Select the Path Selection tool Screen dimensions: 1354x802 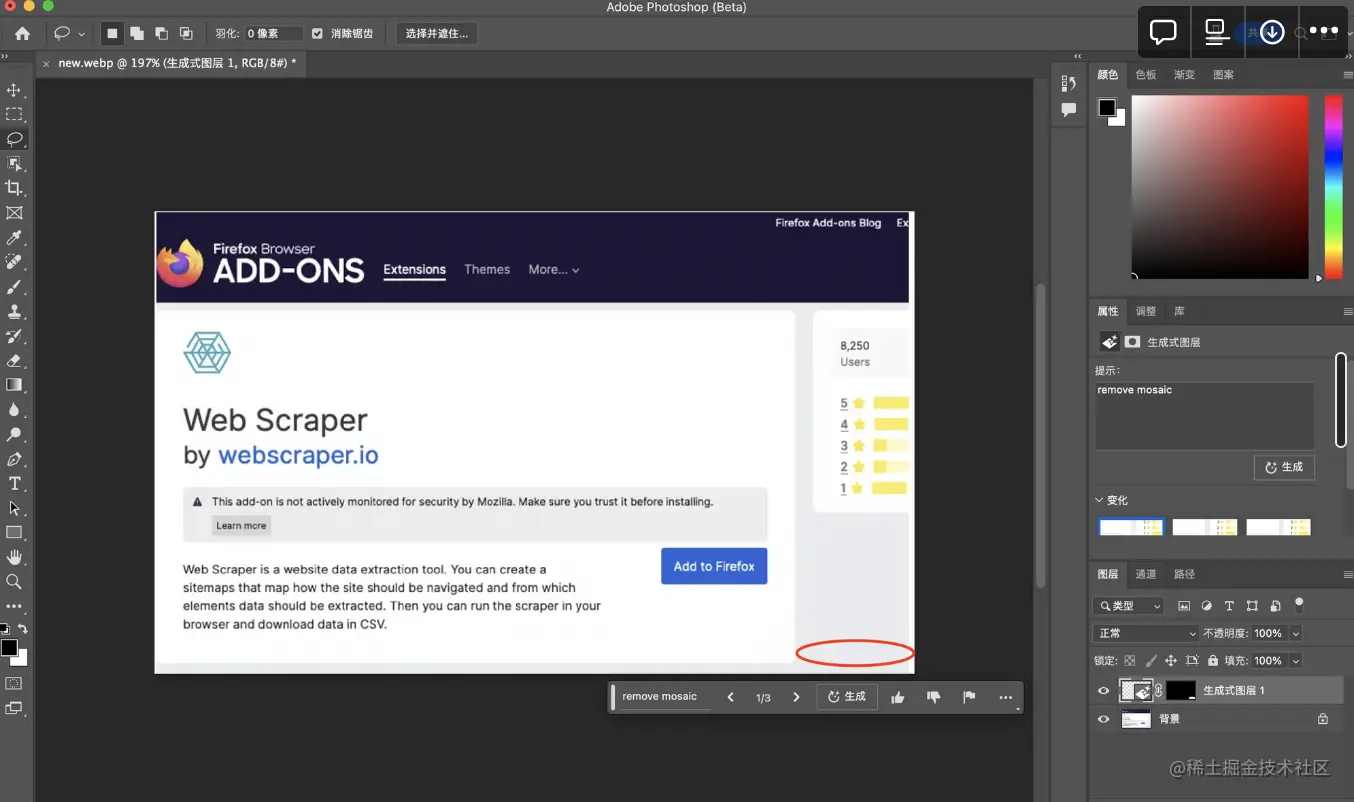click(x=14, y=508)
